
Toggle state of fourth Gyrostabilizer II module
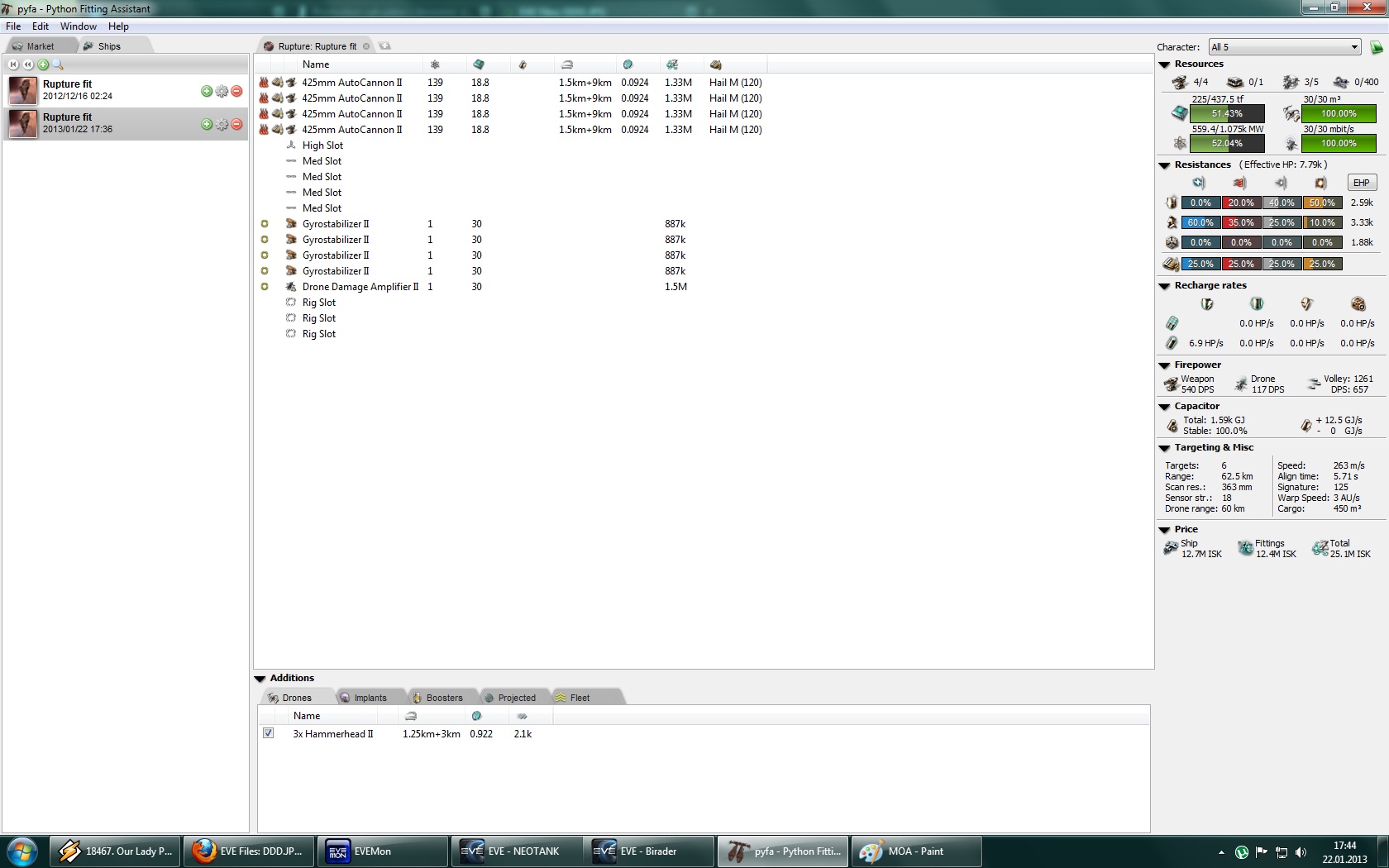pyautogui.click(x=265, y=271)
